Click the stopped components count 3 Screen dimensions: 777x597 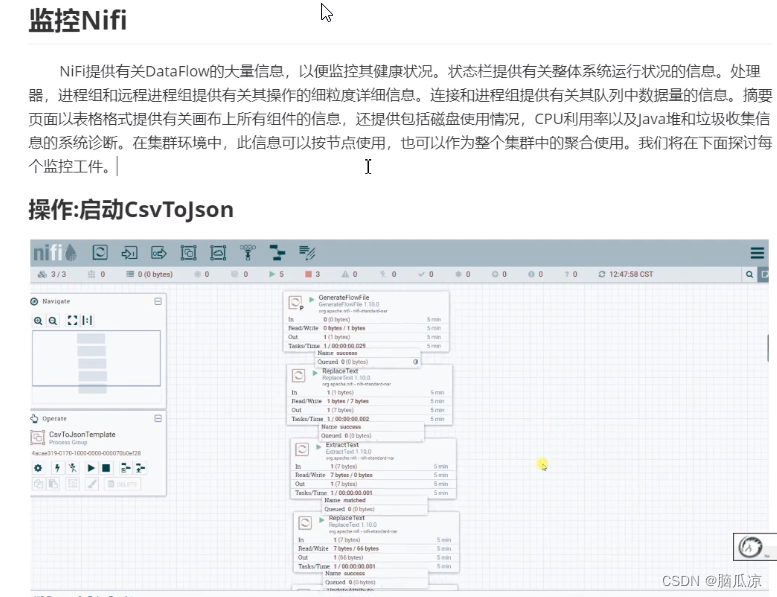pos(313,274)
